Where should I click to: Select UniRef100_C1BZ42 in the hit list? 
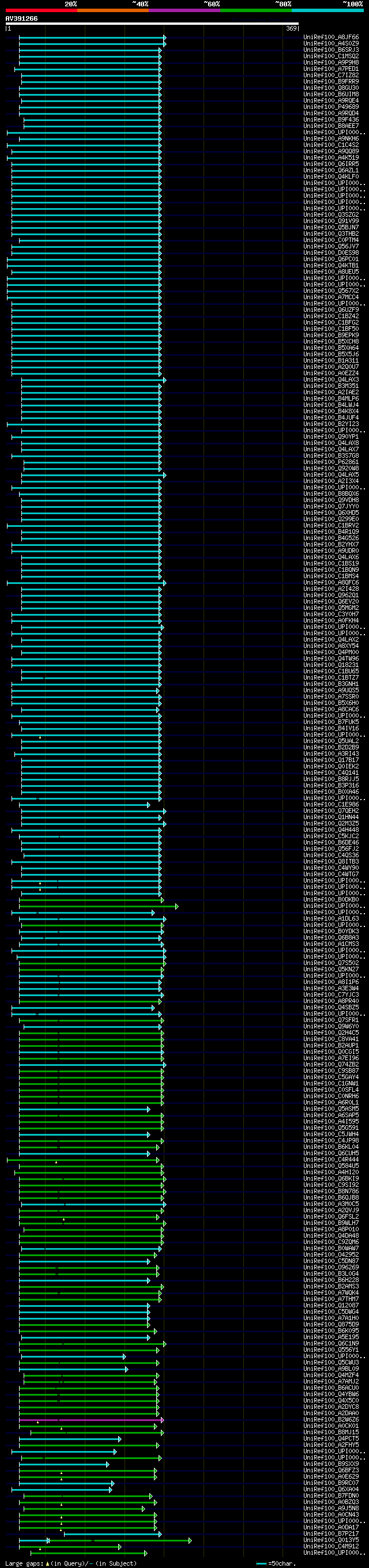pyautogui.click(x=332, y=316)
